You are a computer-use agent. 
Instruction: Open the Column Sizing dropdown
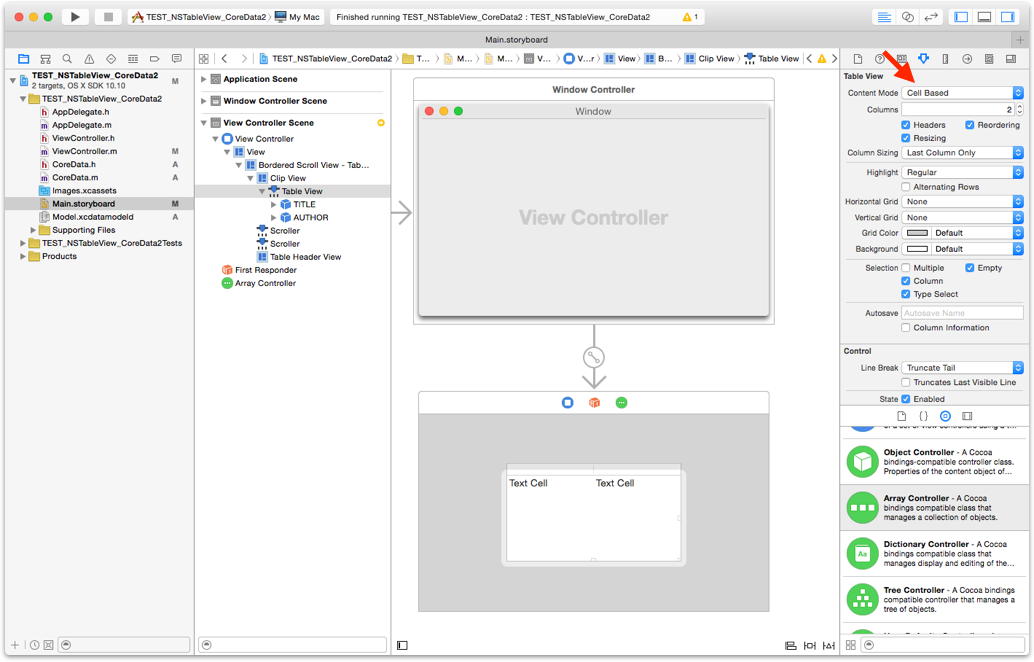(962, 152)
